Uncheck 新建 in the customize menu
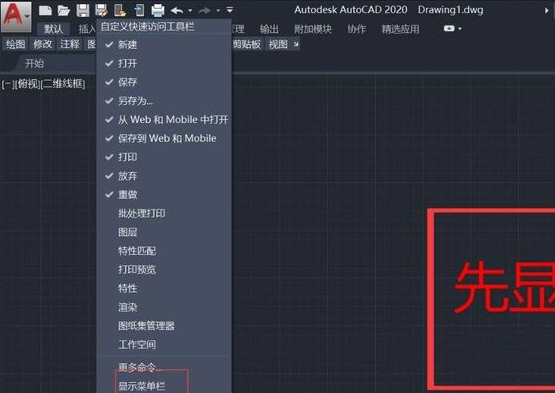This screenshot has width=555, height=393. (x=164, y=45)
